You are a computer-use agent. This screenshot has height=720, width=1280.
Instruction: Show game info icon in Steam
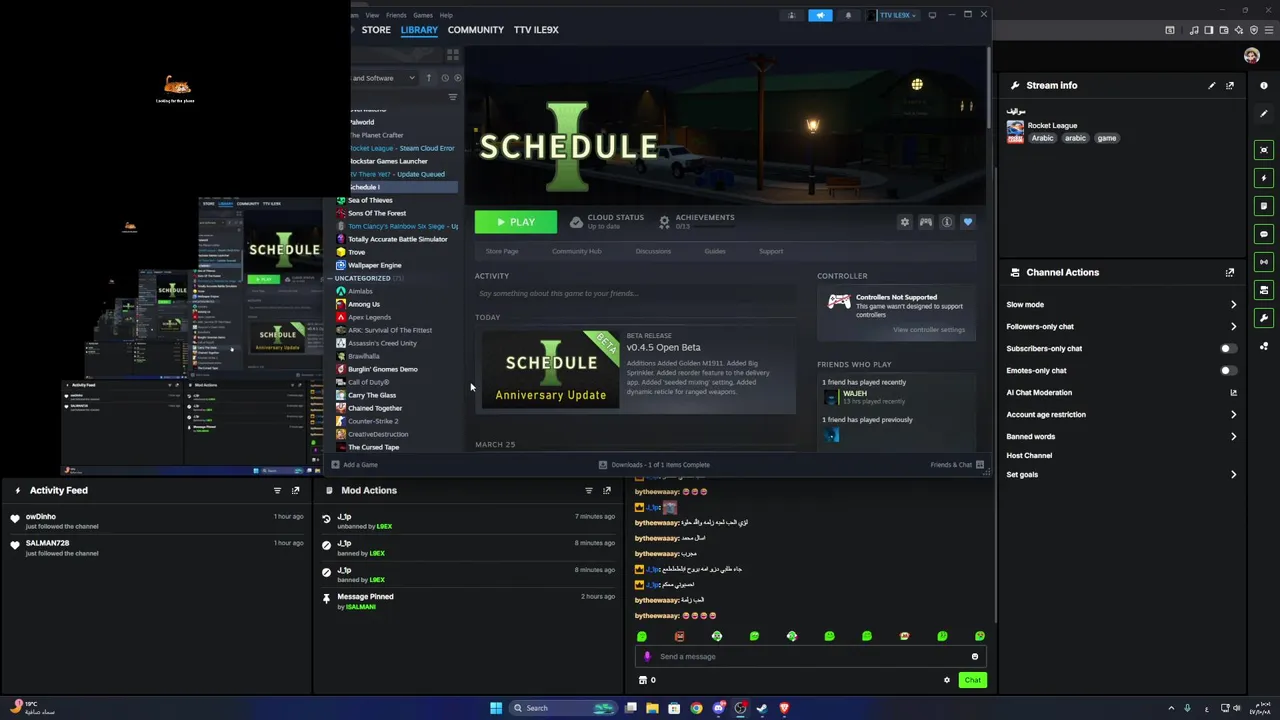(x=947, y=222)
